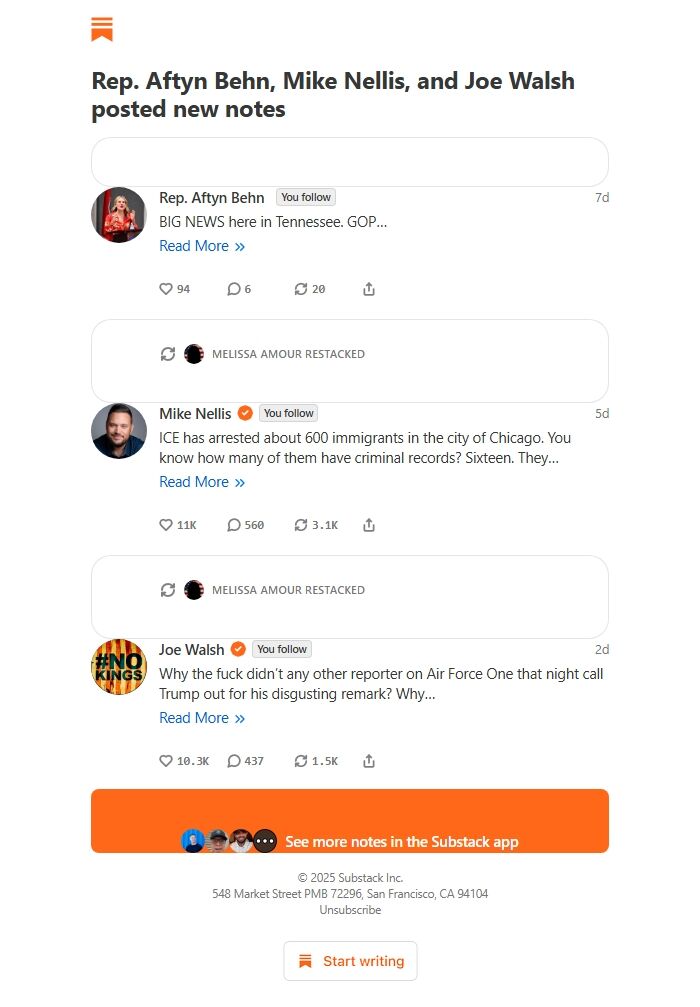
Task: Click the orange Substack logo at top
Action: [103, 29]
